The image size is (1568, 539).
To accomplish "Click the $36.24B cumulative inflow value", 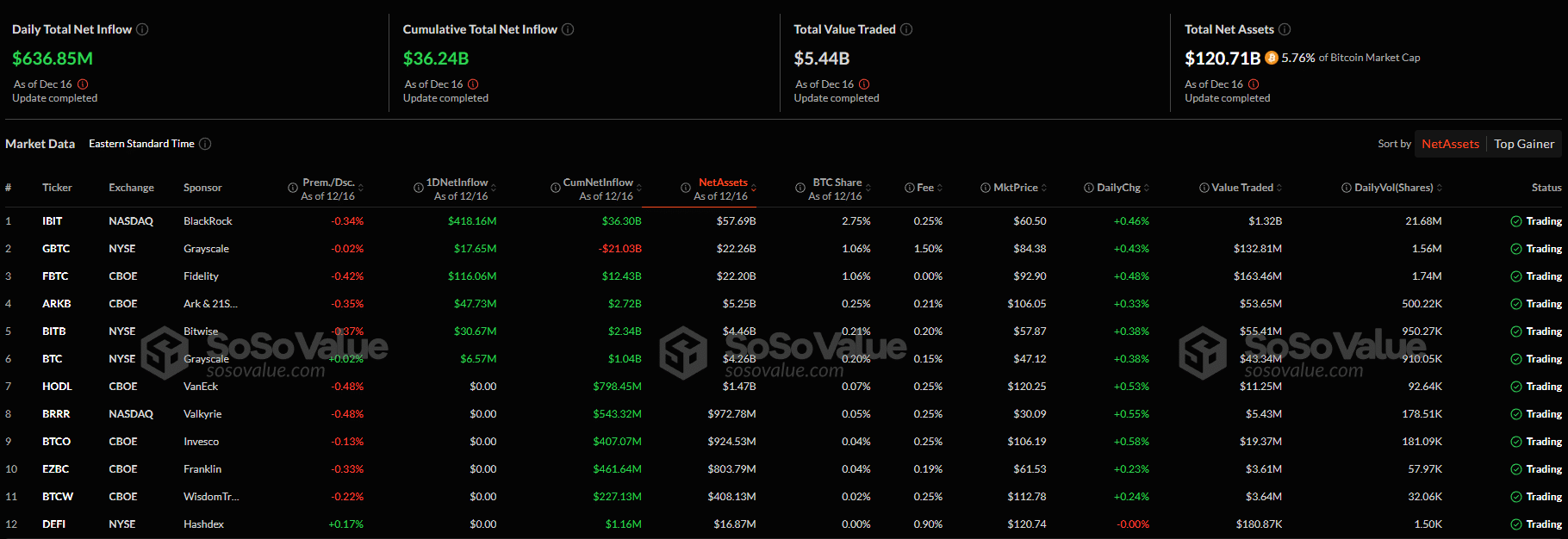I will pyautogui.click(x=436, y=59).
